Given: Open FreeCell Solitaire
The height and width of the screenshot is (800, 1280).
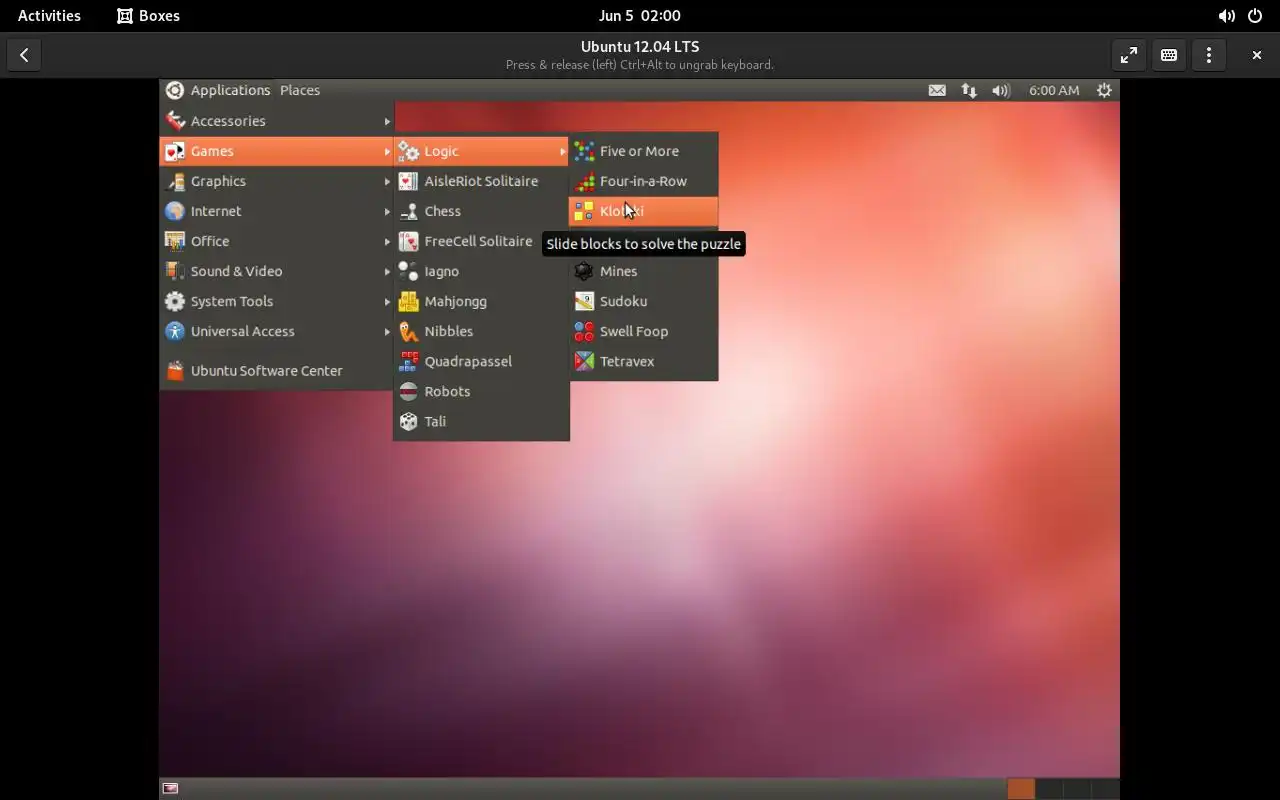Looking at the screenshot, I should point(481,241).
